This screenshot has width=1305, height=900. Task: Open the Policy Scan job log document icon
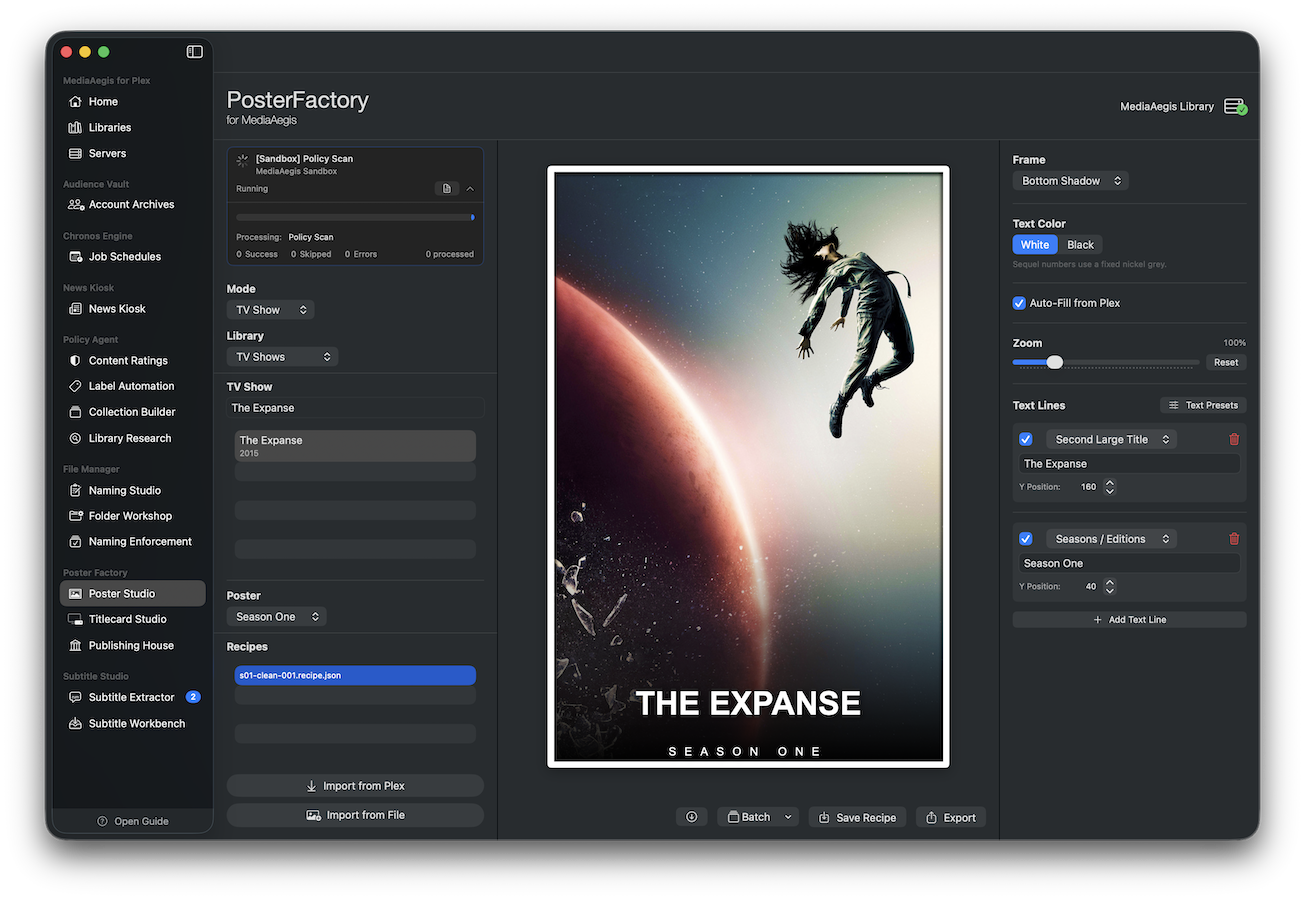tap(447, 189)
